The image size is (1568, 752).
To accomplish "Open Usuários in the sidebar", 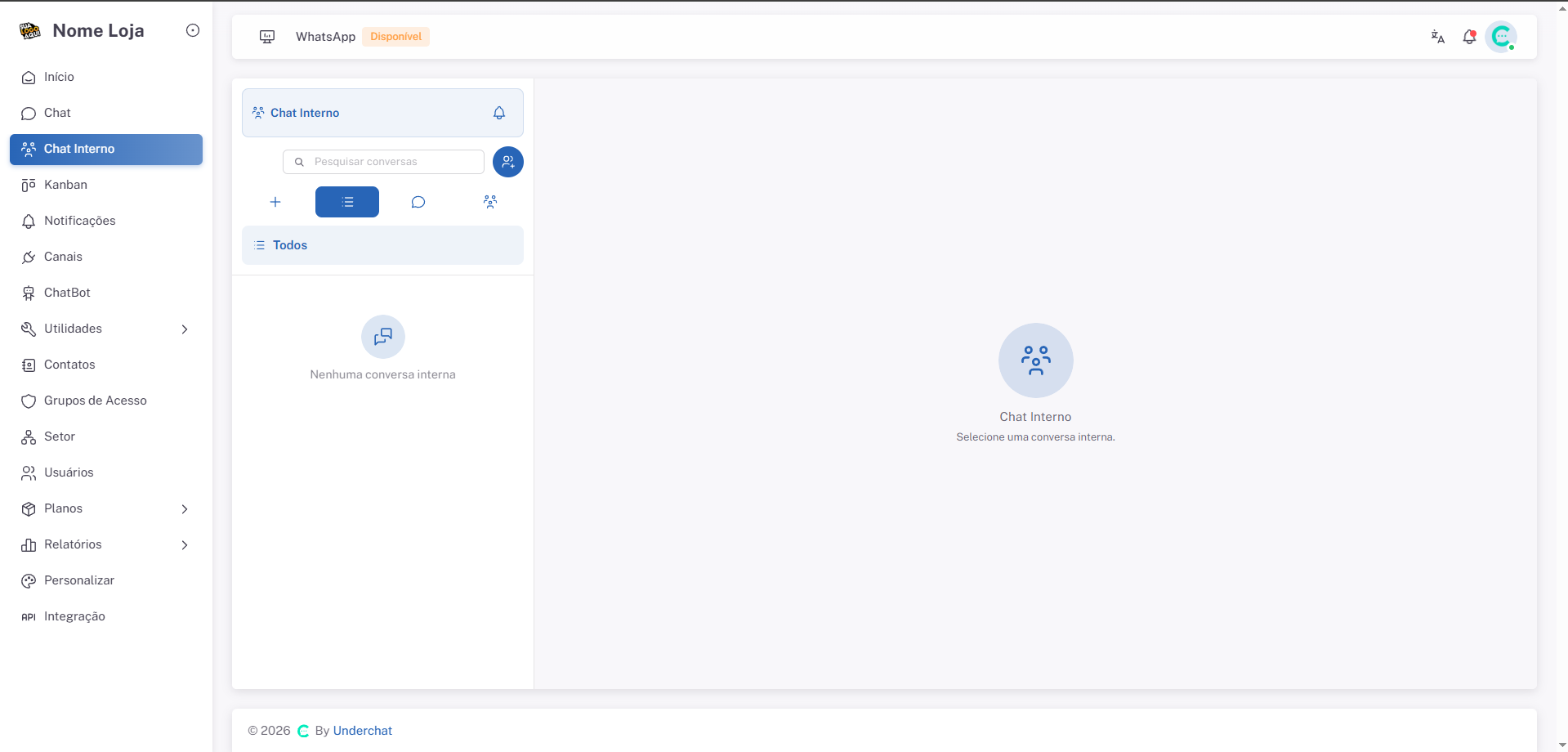I will click(106, 472).
